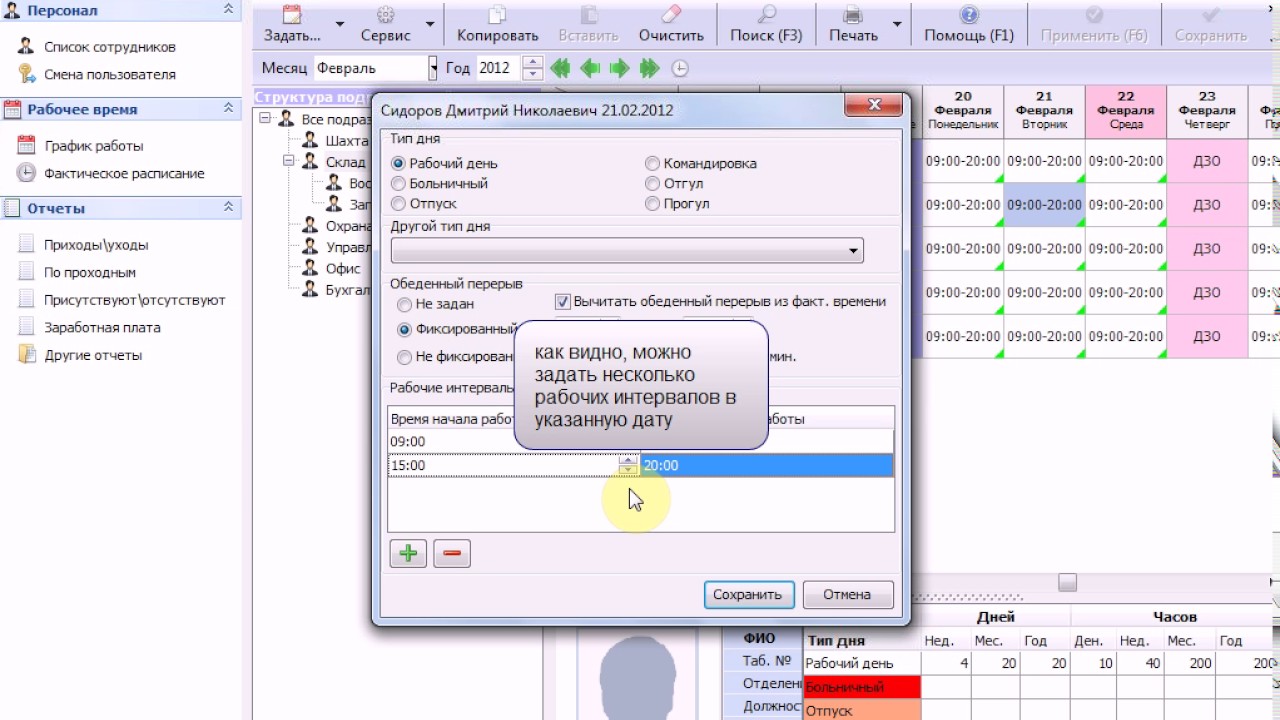Screen dimensions: 1280x720
Task: Open Поиск (F3) search tool
Action: (x=767, y=25)
